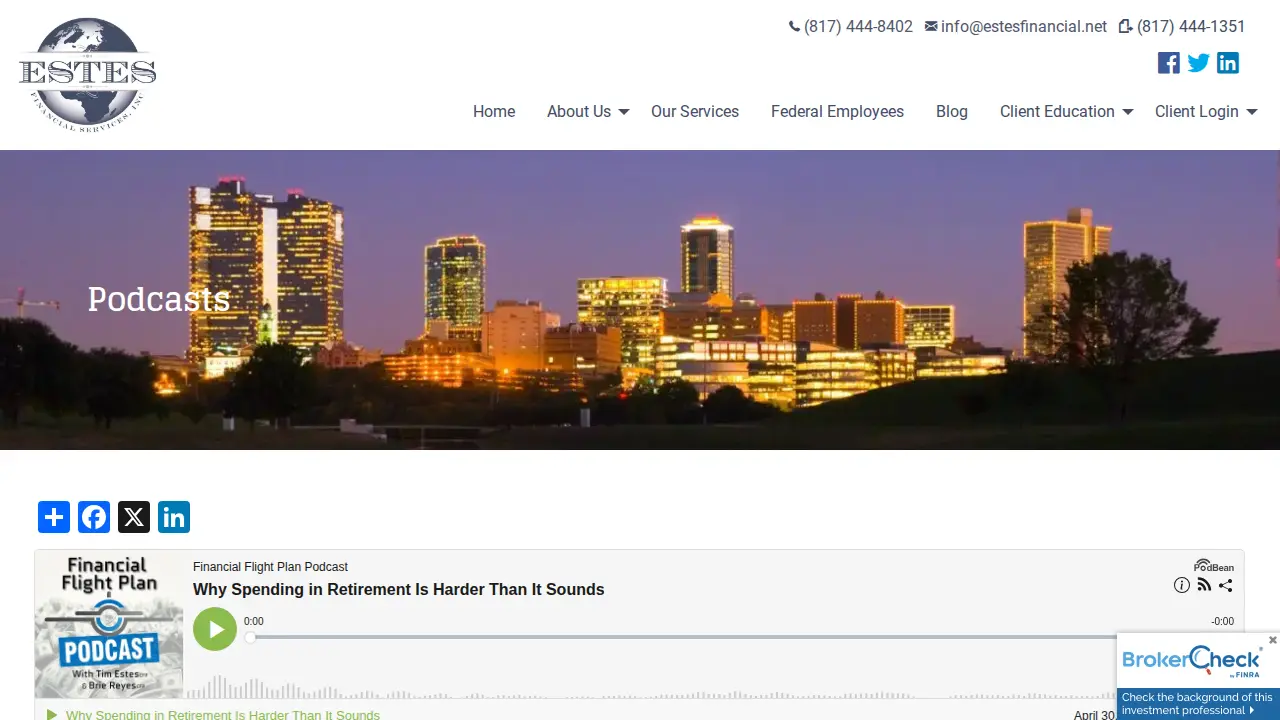Click the Financial Flight Plan podcast cover art
The height and width of the screenshot is (720, 1280).
pyautogui.click(x=109, y=624)
